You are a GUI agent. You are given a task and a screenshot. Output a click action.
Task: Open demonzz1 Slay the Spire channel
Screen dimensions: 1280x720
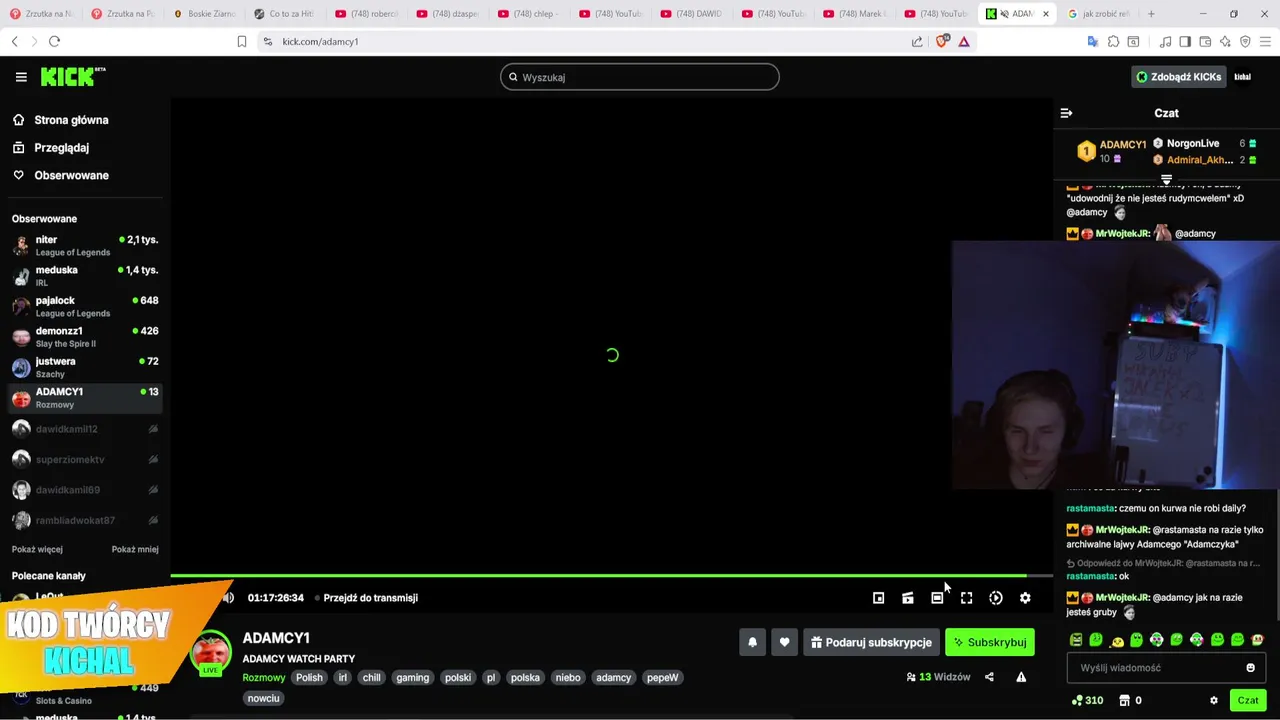(x=85, y=337)
